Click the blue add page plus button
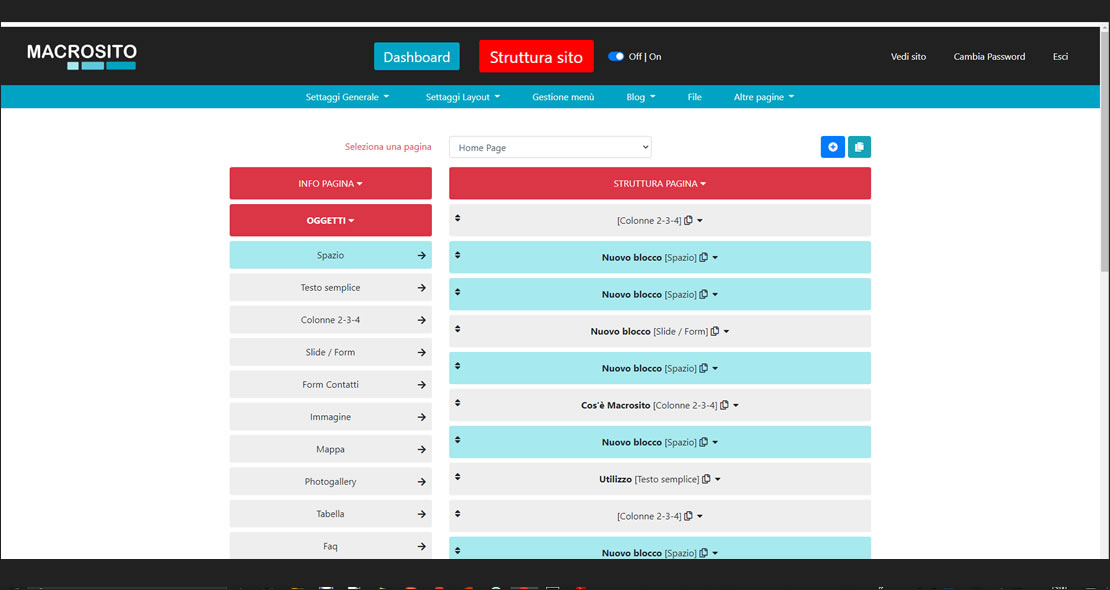Screen dimensions: 1110x590 (832, 147)
